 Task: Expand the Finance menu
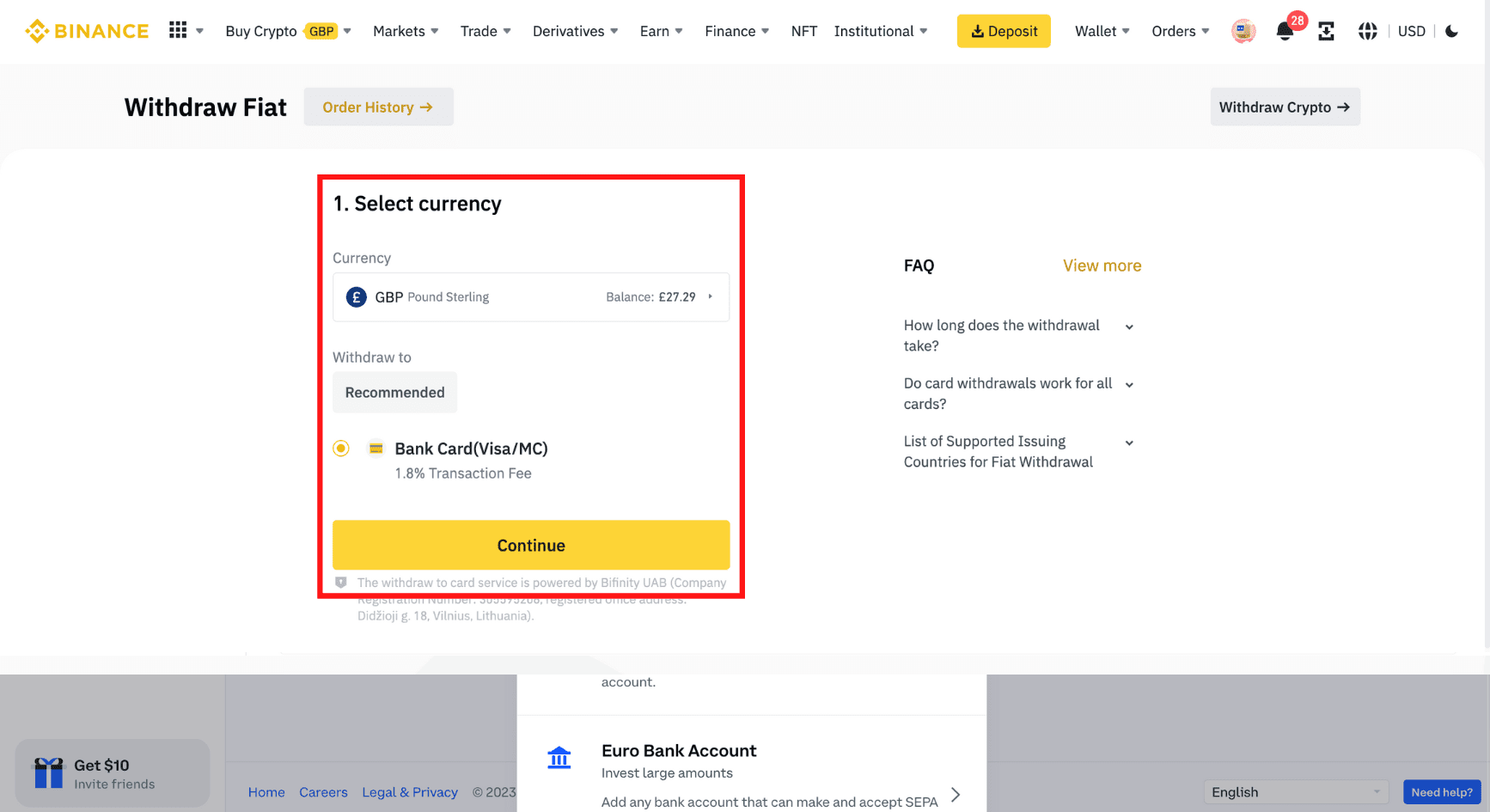[x=736, y=31]
